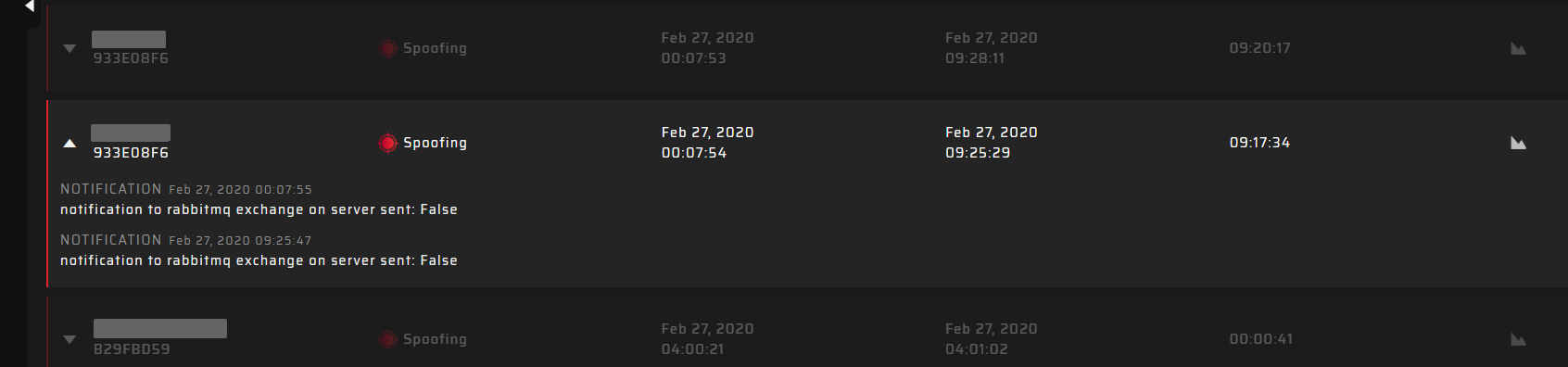Click redacted name above B29FBD59
The height and width of the screenshot is (367, 1568).
pyautogui.click(x=160, y=328)
